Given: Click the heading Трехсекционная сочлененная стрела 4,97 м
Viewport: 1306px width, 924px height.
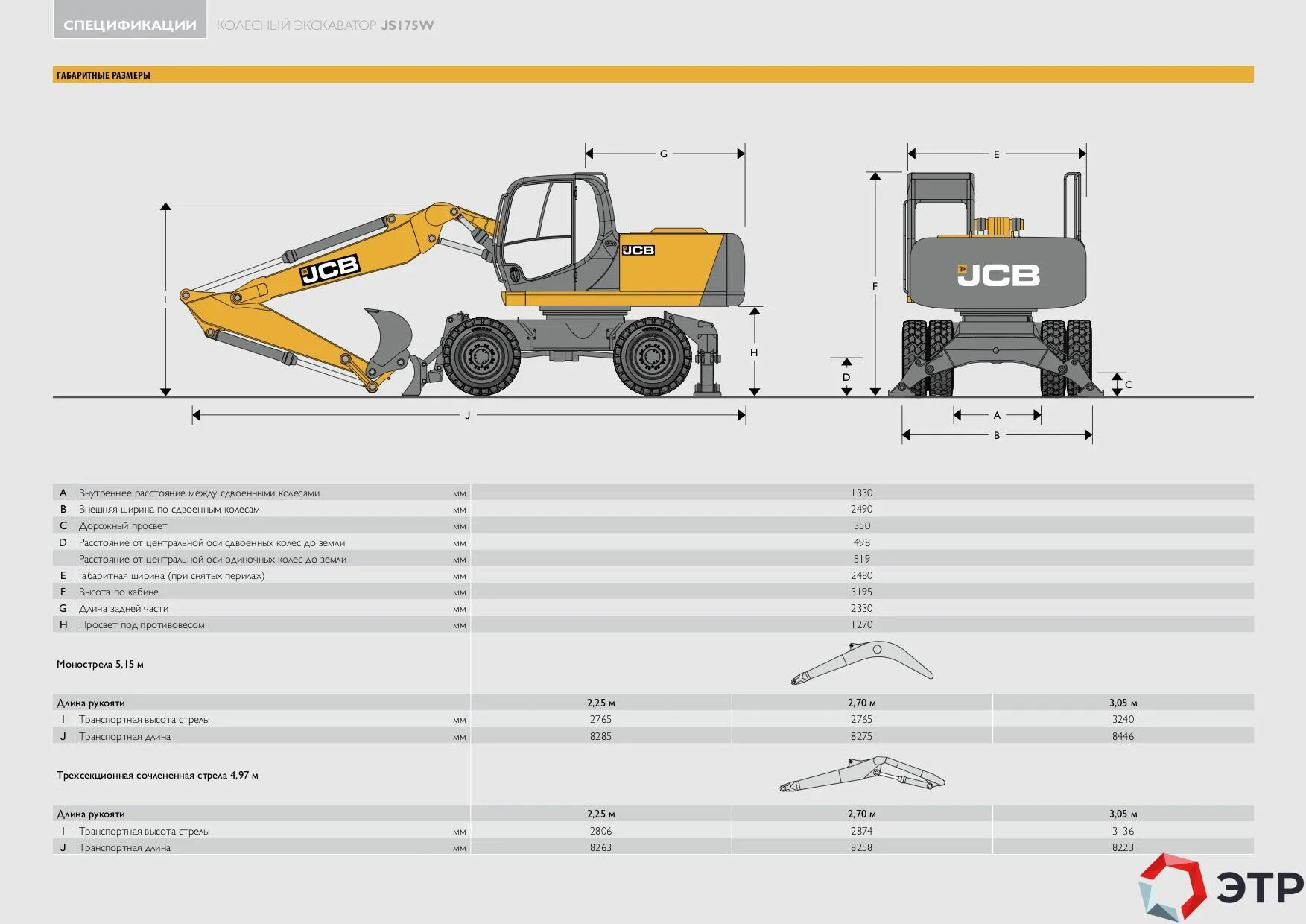Looking at the screenshot, I should [157, 775].
